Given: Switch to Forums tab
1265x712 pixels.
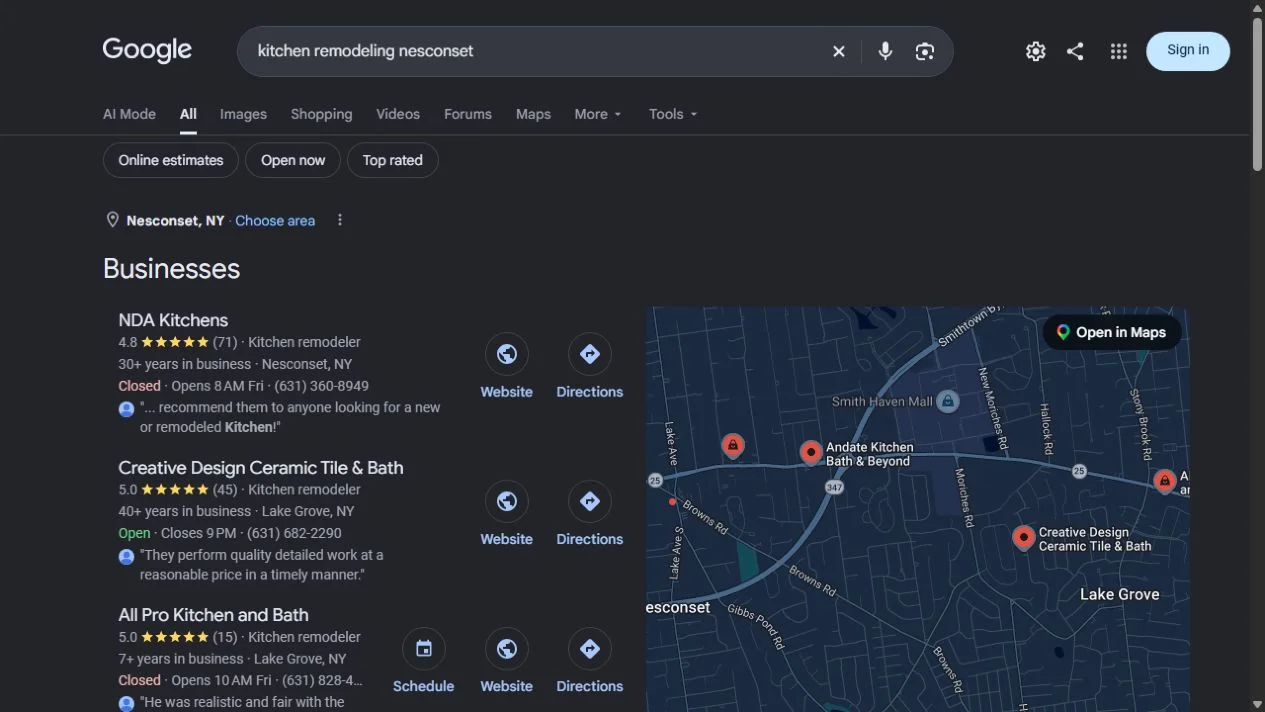Looking at the screenshot, I should (x=468, y=114).
